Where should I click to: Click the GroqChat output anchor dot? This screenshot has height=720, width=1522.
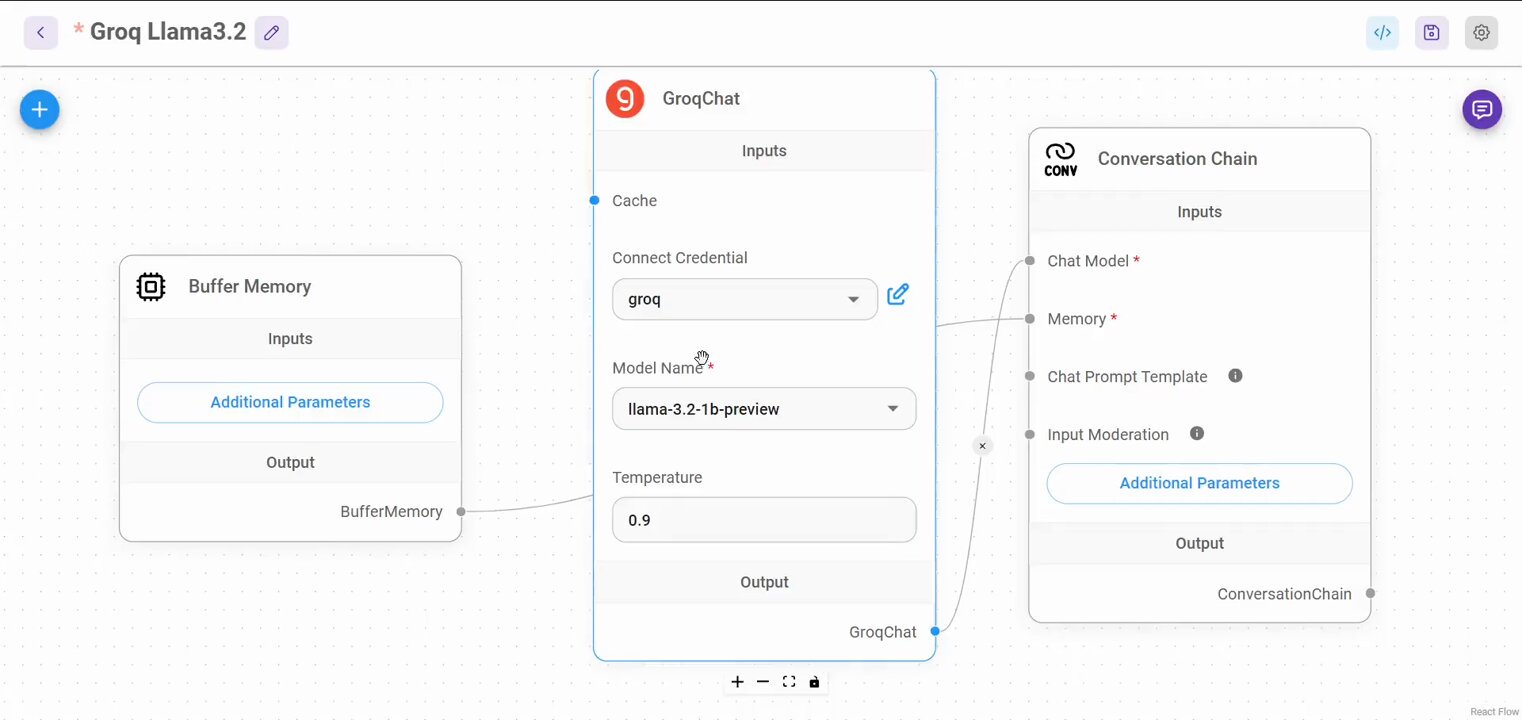[935, 631]
